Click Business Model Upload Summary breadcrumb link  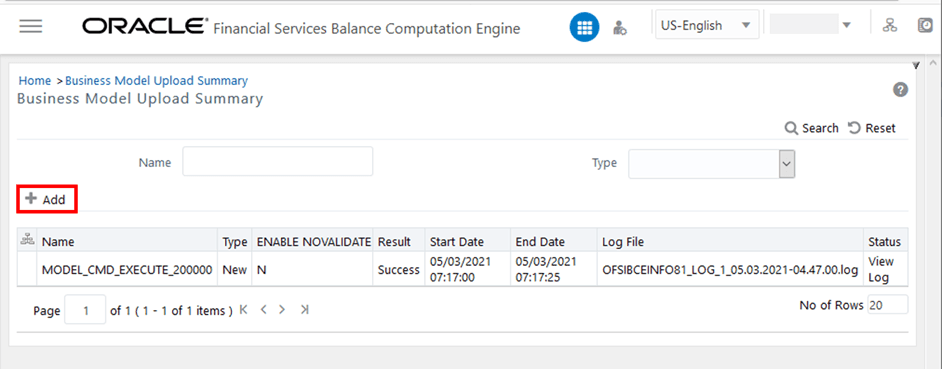click(x=156, y=81)
